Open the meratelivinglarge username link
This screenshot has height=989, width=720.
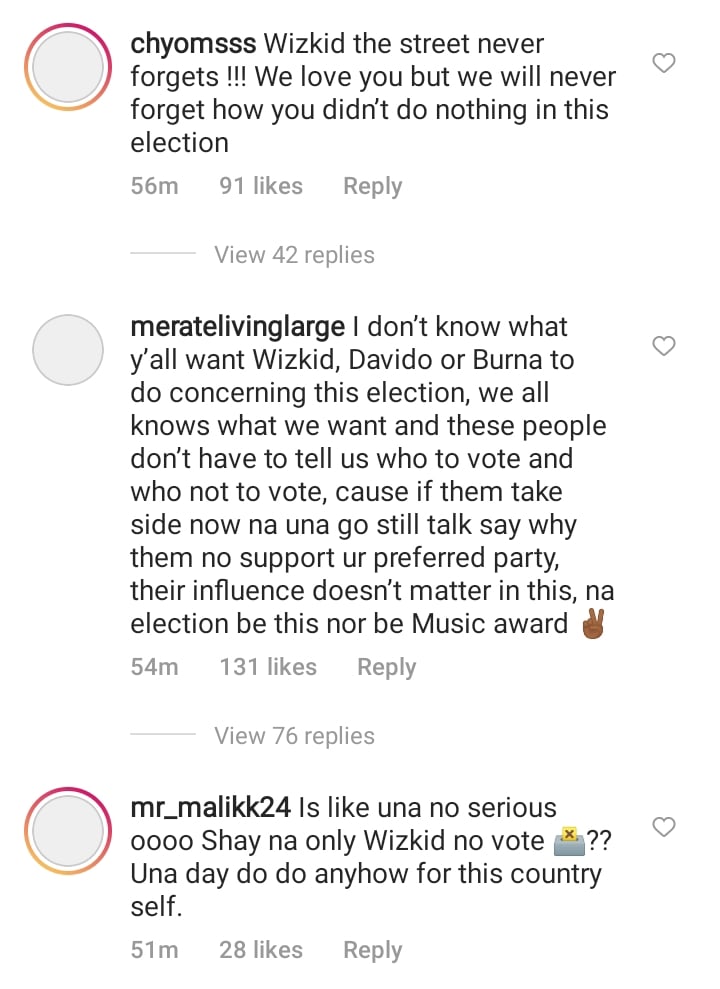point(237,327)
